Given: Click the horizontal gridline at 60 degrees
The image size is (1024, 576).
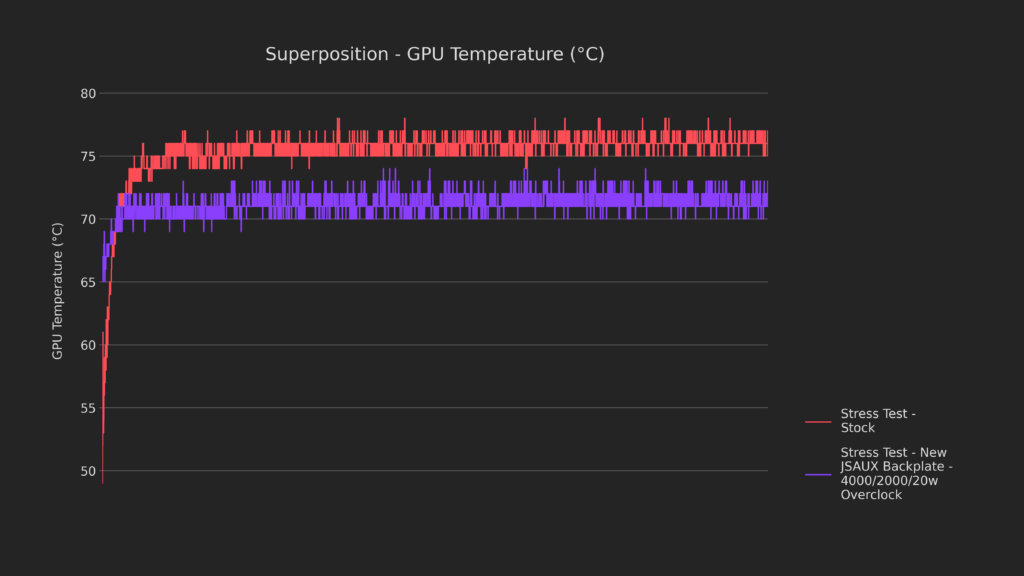Looking at the screenshot, I should coord(450,345).
